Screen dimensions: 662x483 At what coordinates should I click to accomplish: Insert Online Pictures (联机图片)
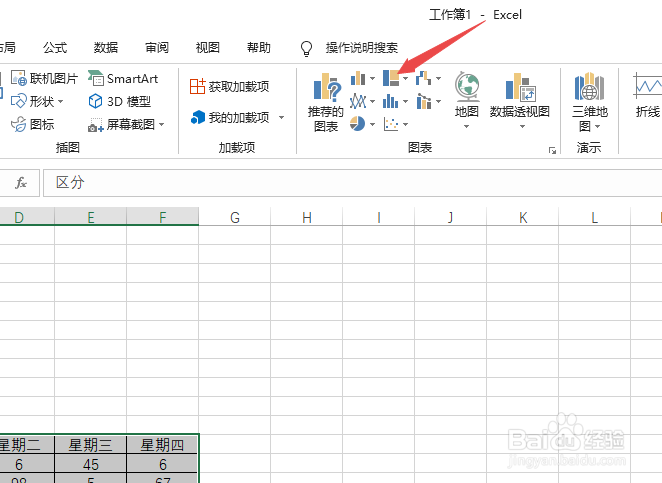[x=44, y=79]
